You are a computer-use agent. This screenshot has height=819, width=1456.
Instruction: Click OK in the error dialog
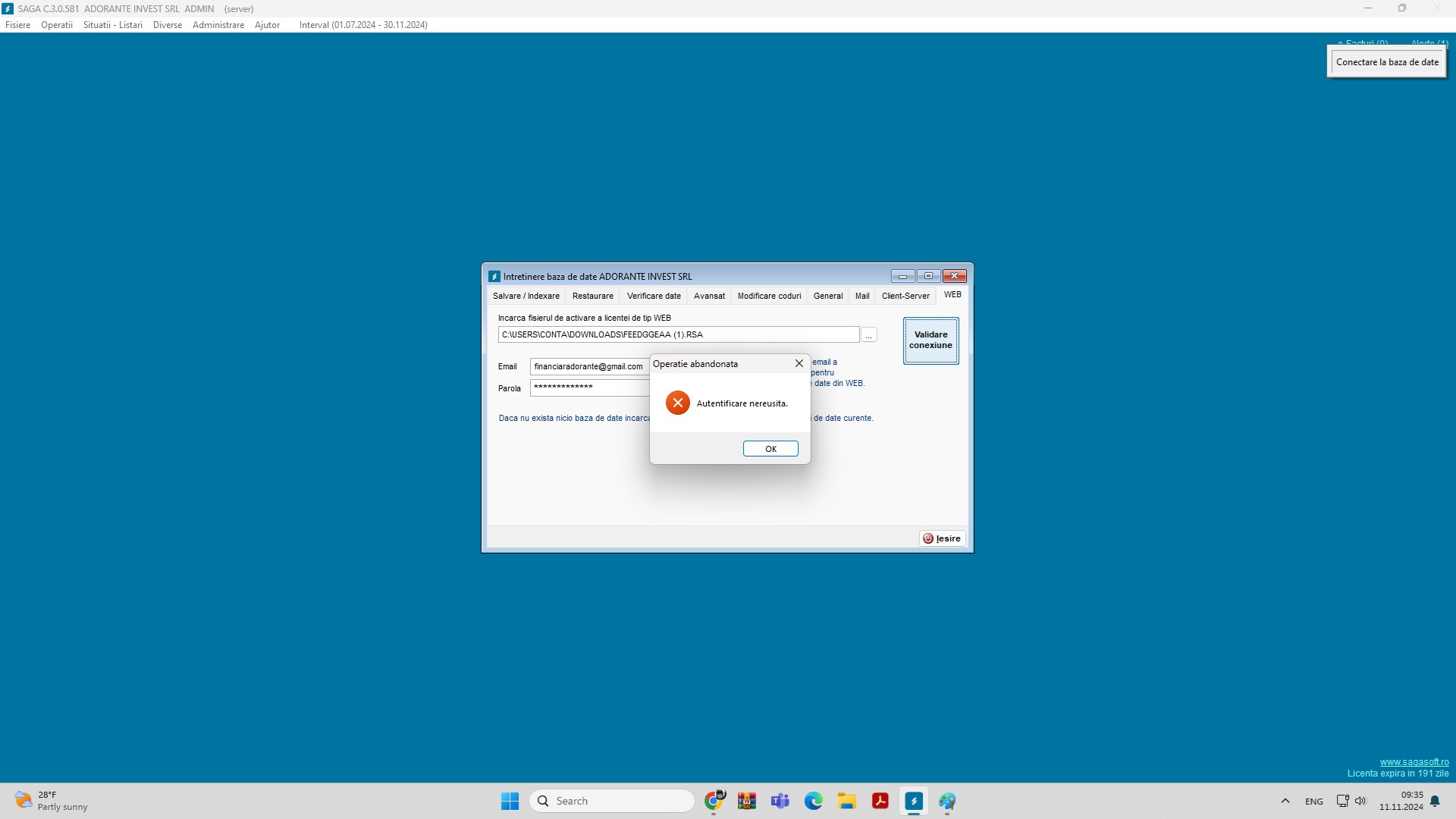[770, 449]
